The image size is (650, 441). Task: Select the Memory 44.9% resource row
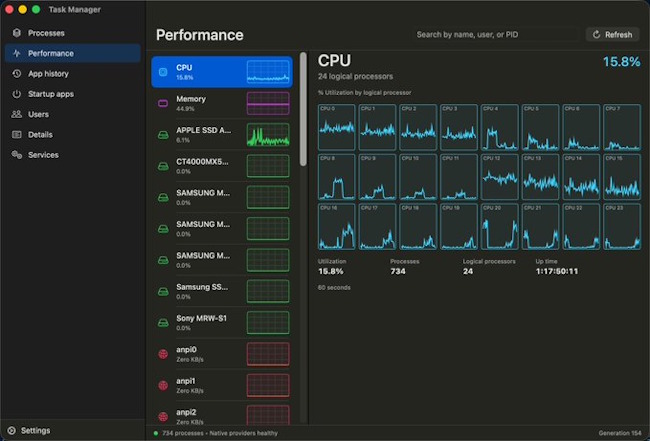(222, 103)
